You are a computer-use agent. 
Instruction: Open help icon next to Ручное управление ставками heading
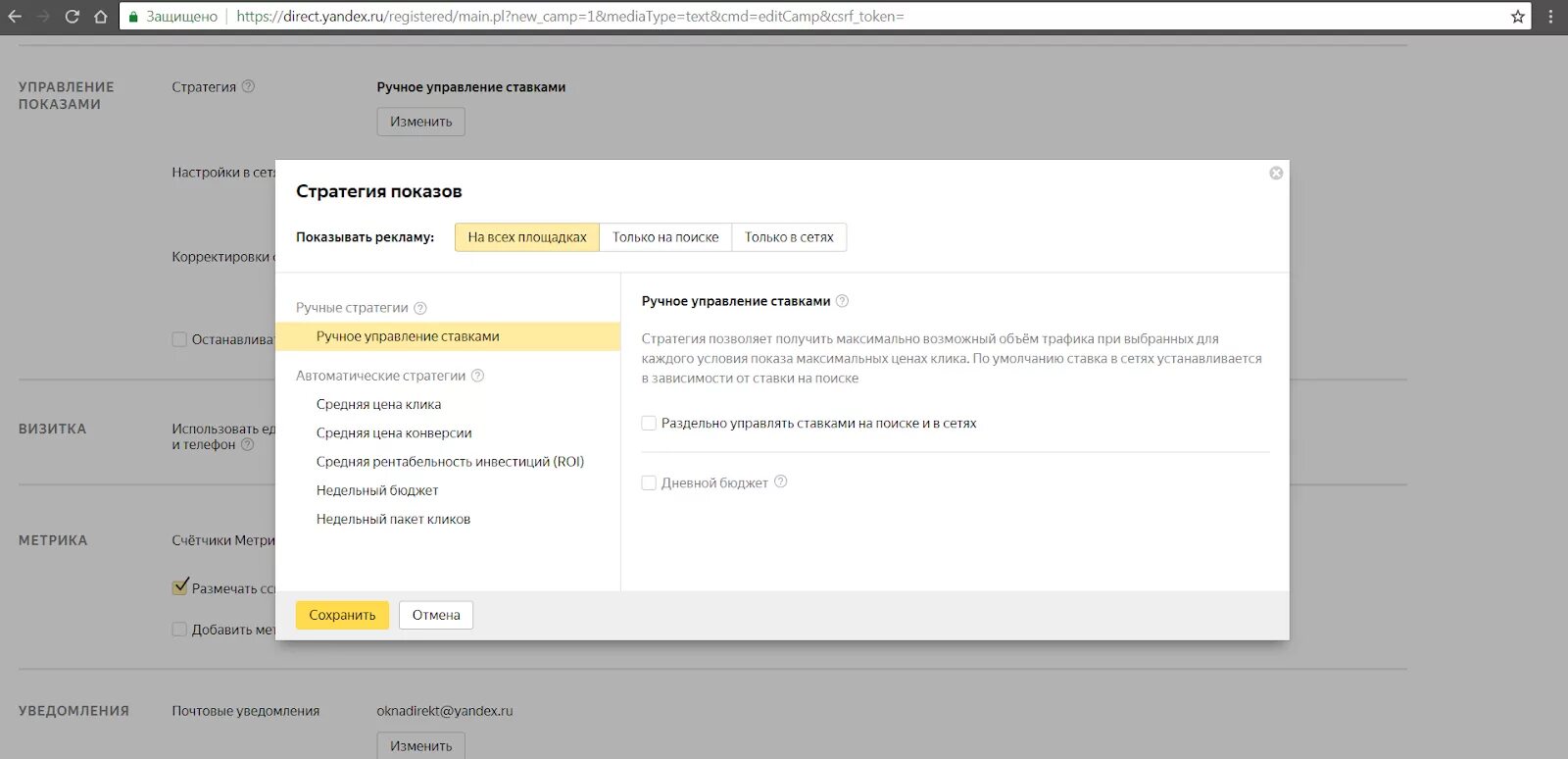842,301
